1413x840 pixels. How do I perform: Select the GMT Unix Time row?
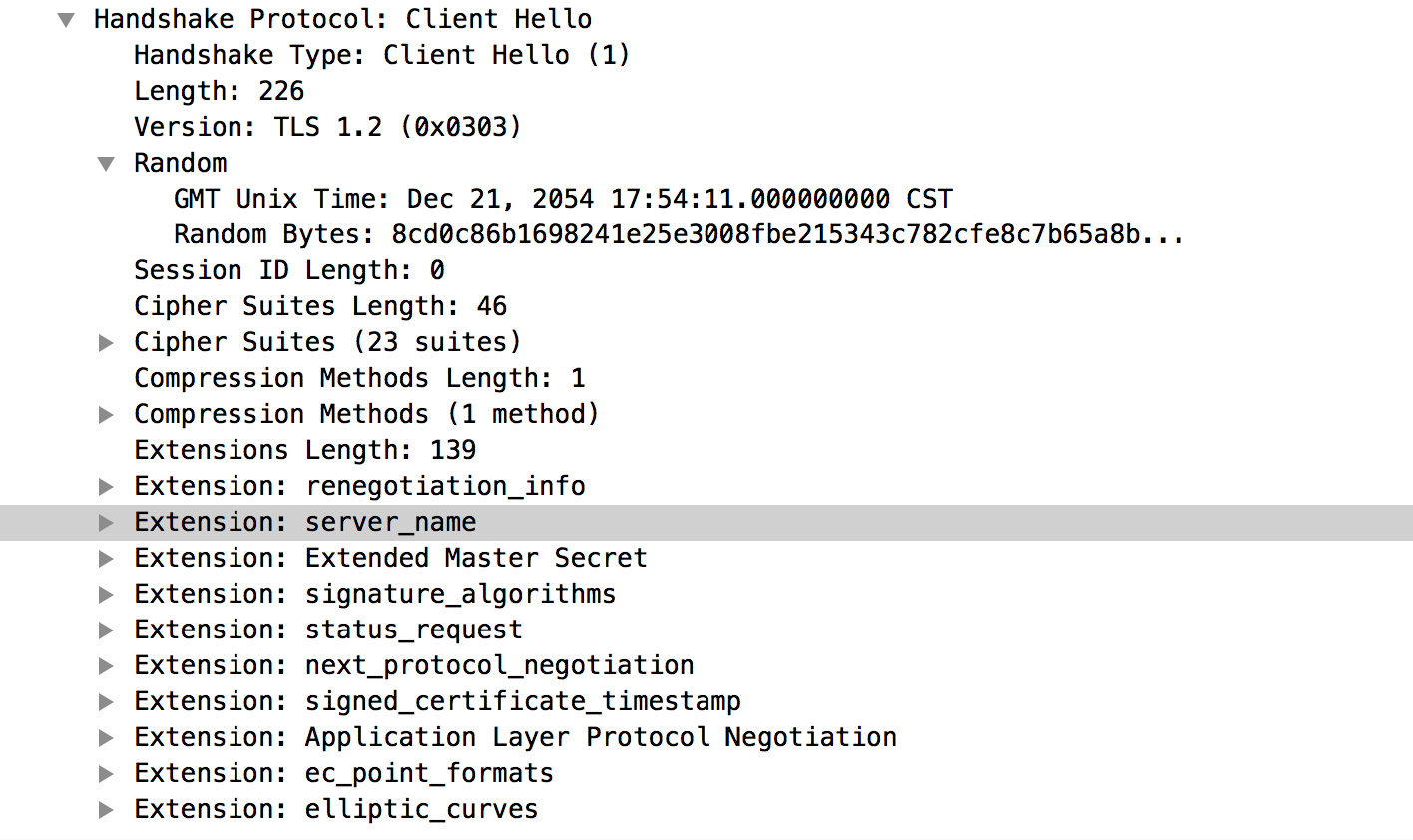tap(563, 199)
